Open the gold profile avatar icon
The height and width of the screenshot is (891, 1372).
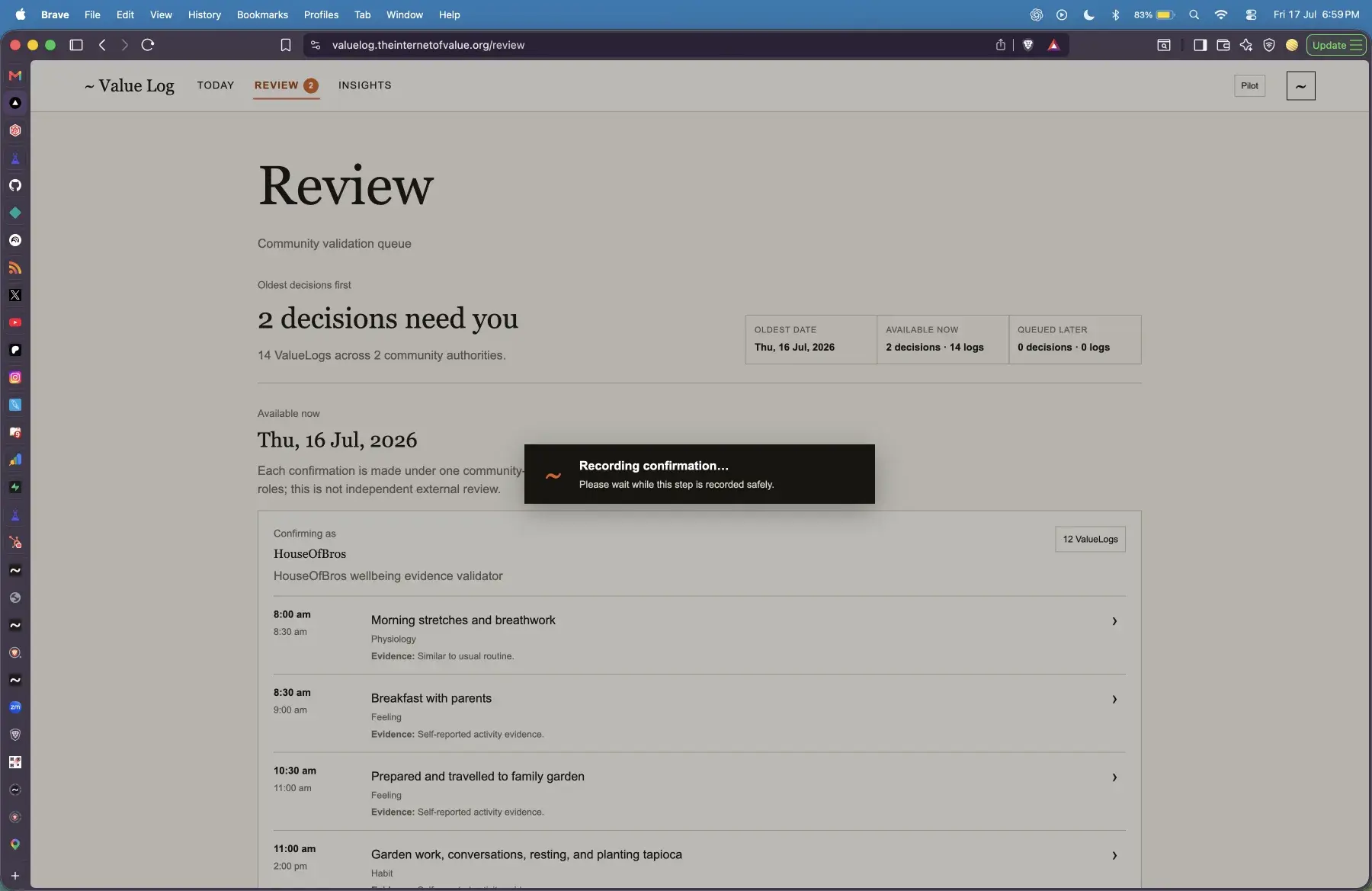pyautogui.click(x=1291, y=45)
